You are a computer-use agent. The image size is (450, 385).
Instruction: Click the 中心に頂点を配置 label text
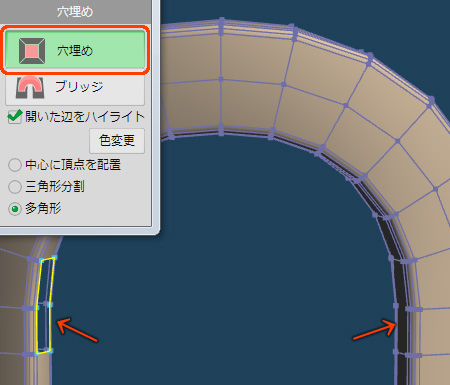click(x=73, y=165)
